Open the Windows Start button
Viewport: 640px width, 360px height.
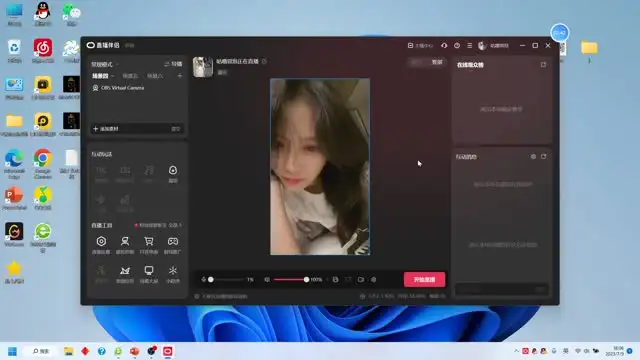[x=13, y=351]
